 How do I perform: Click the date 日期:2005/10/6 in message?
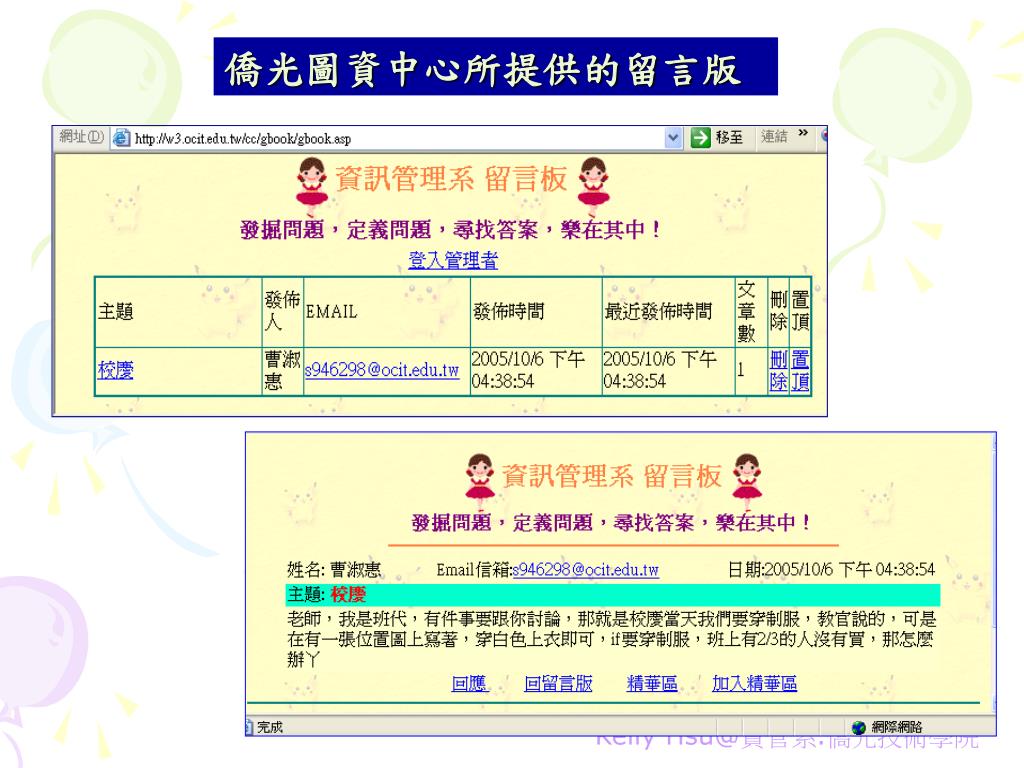tap(831, 569)
